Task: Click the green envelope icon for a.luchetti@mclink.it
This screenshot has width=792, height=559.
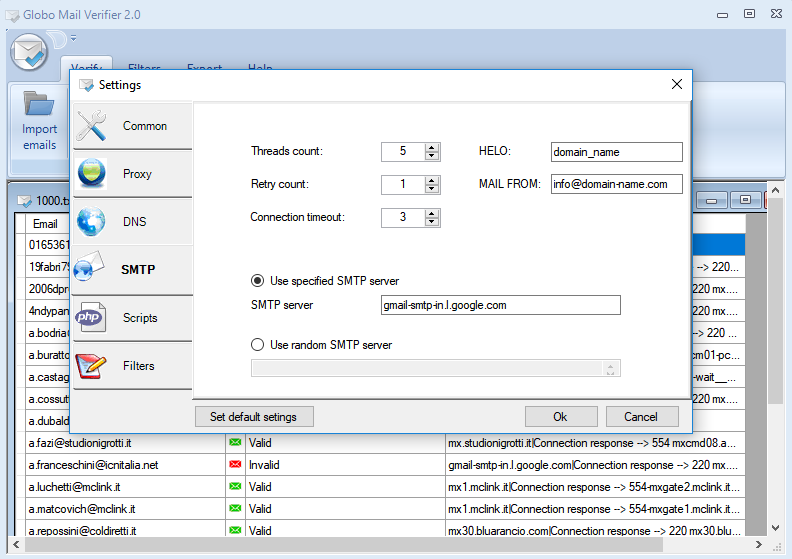Action: 235,486
